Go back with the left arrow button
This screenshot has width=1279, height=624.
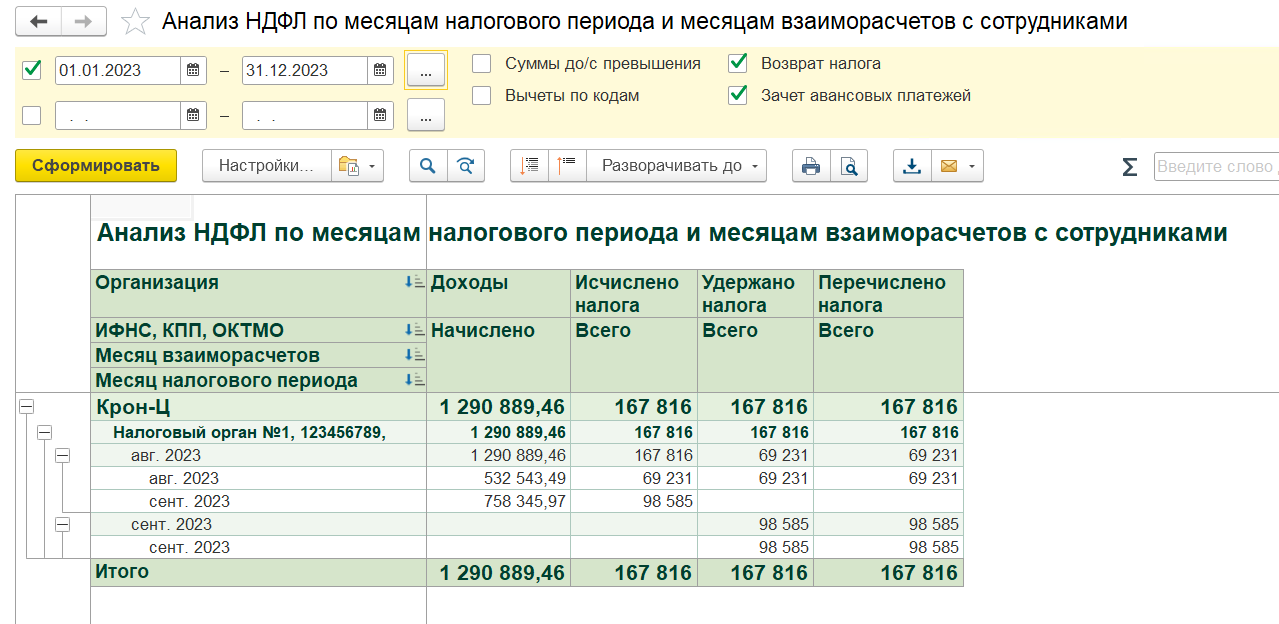coord(38,21)
